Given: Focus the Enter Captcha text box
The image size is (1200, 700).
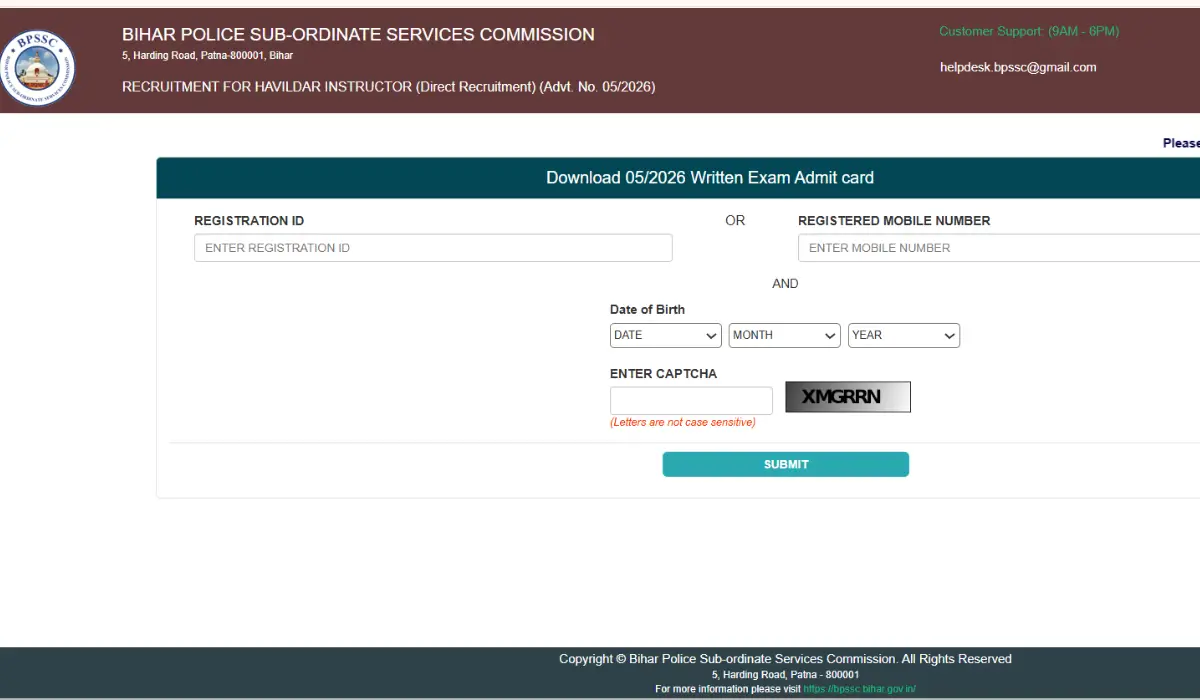Looking at the screenshot, I should (691, 401).
